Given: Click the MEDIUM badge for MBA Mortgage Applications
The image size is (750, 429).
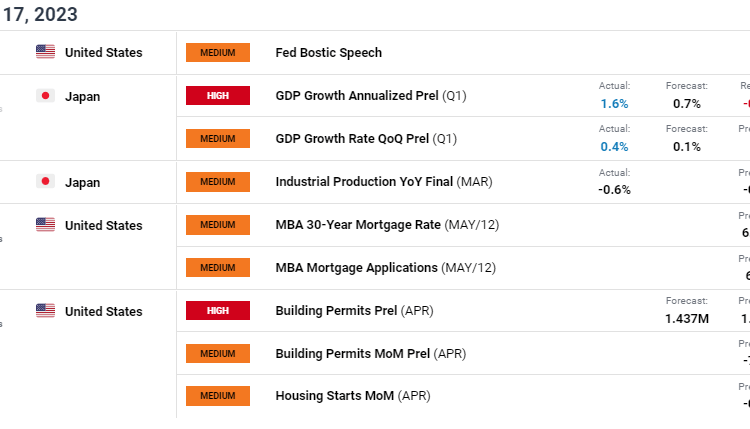Looking at the screenshot, I should (x=218, y=268).
